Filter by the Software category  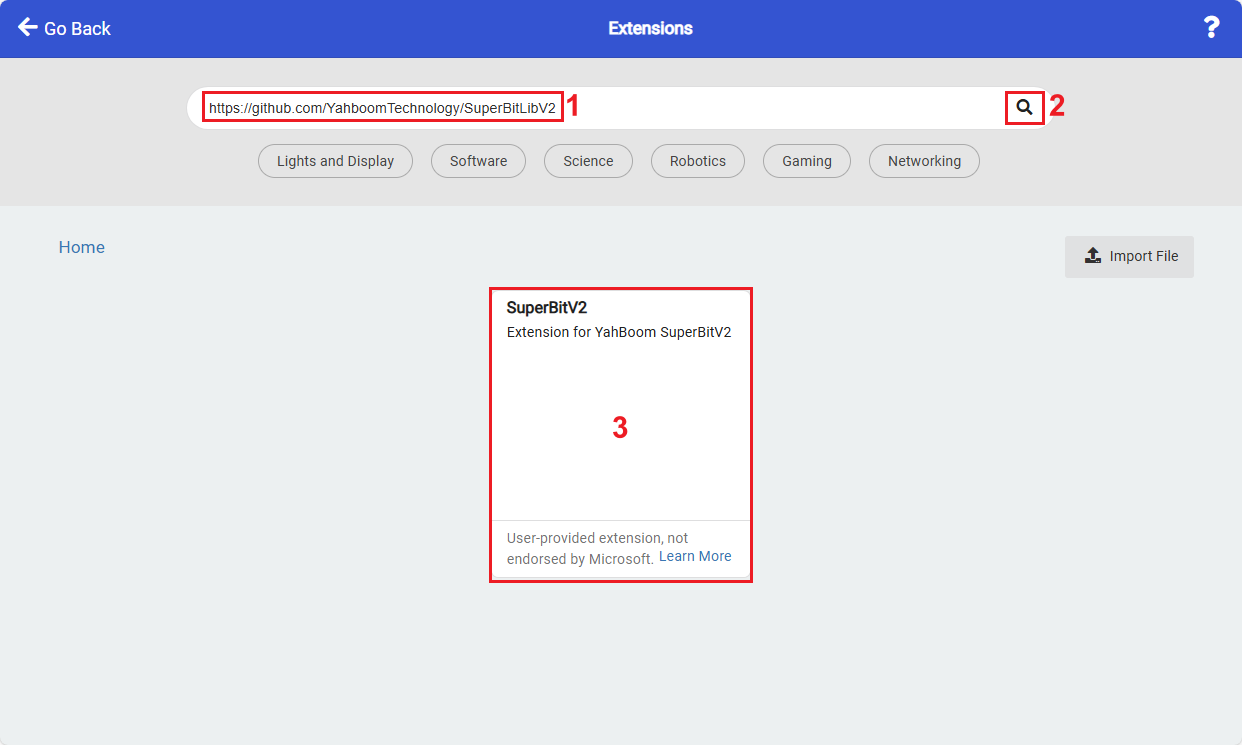click(478, 161)
